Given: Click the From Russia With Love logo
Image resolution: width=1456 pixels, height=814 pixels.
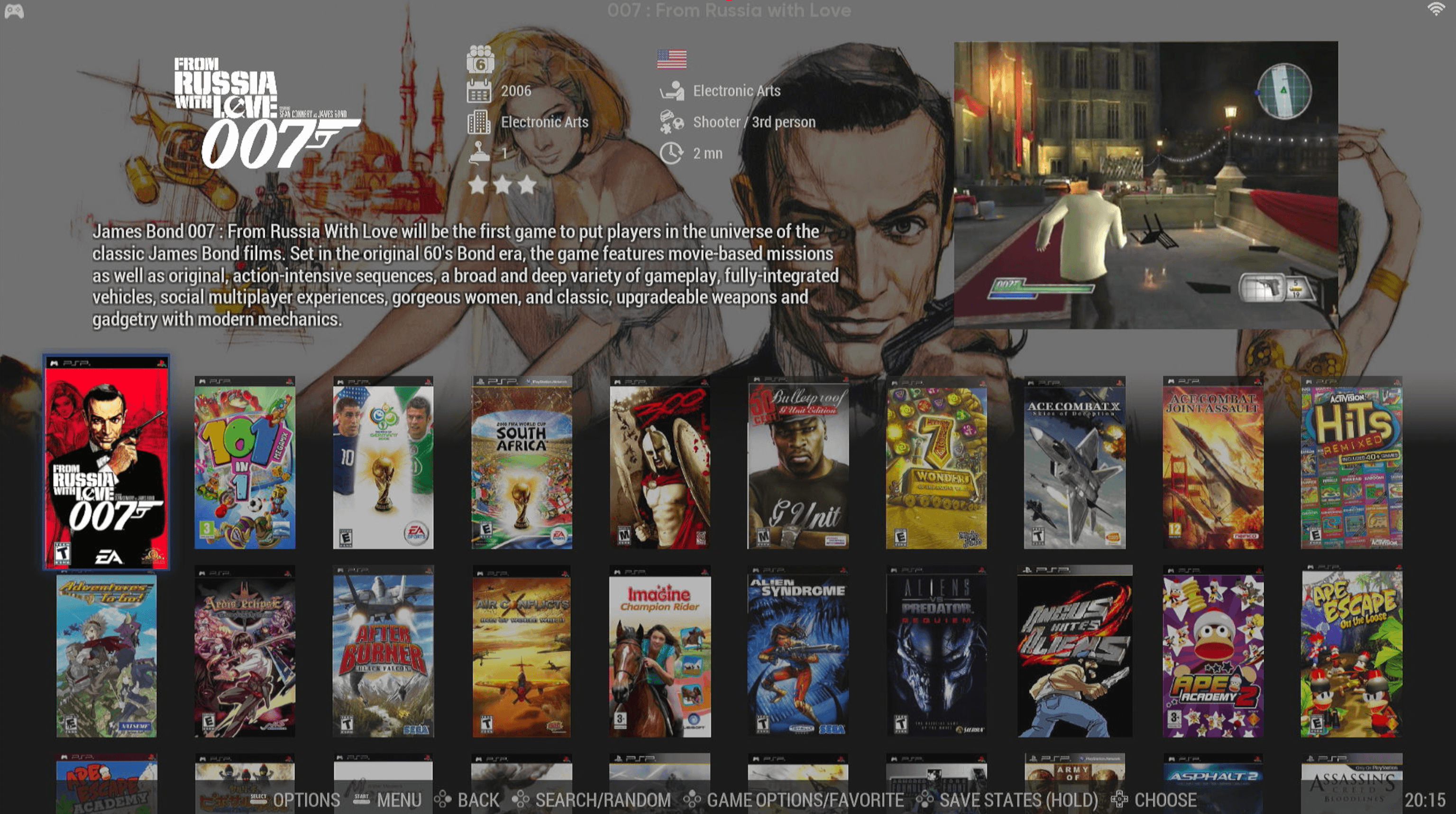Looking at the screenshot, I should tap(267, 112).
